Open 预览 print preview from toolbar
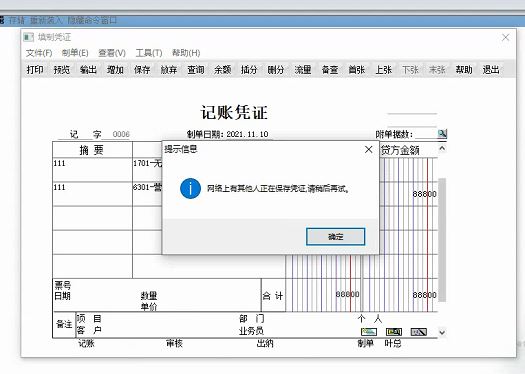Image resolution: width=525 pixels, height=374 pixels. 62,70
